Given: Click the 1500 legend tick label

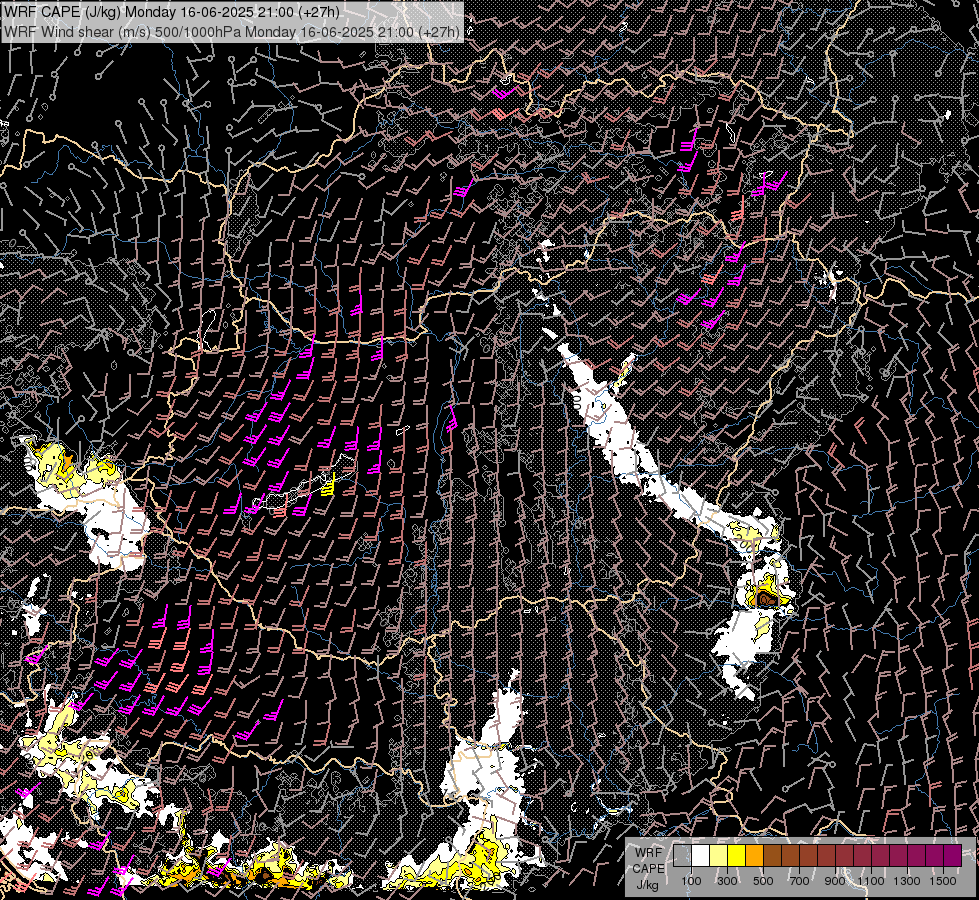Looking at the screenshot, I should [943, 881].
